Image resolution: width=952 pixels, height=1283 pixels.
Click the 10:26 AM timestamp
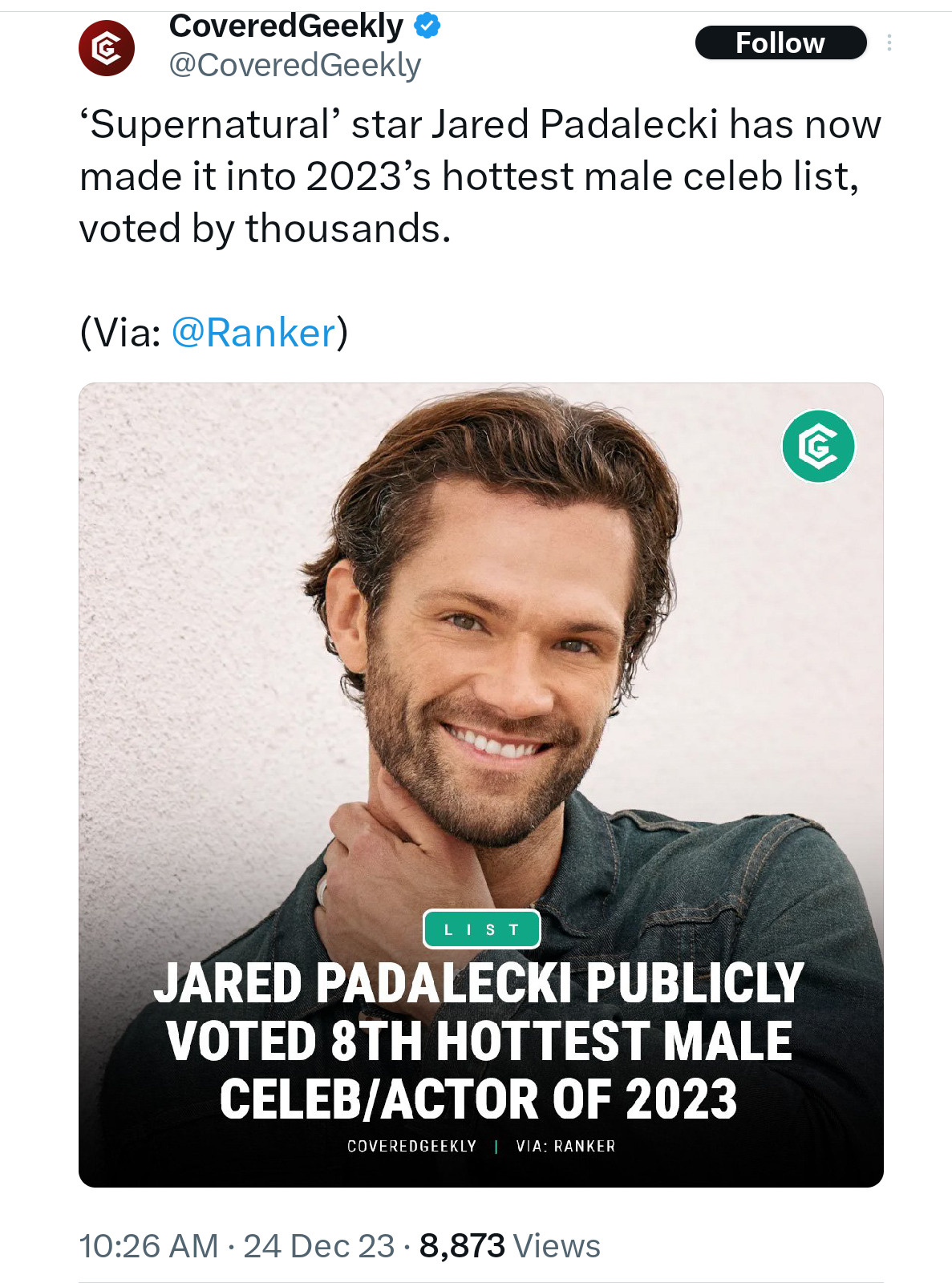[x=148, y=1246]
